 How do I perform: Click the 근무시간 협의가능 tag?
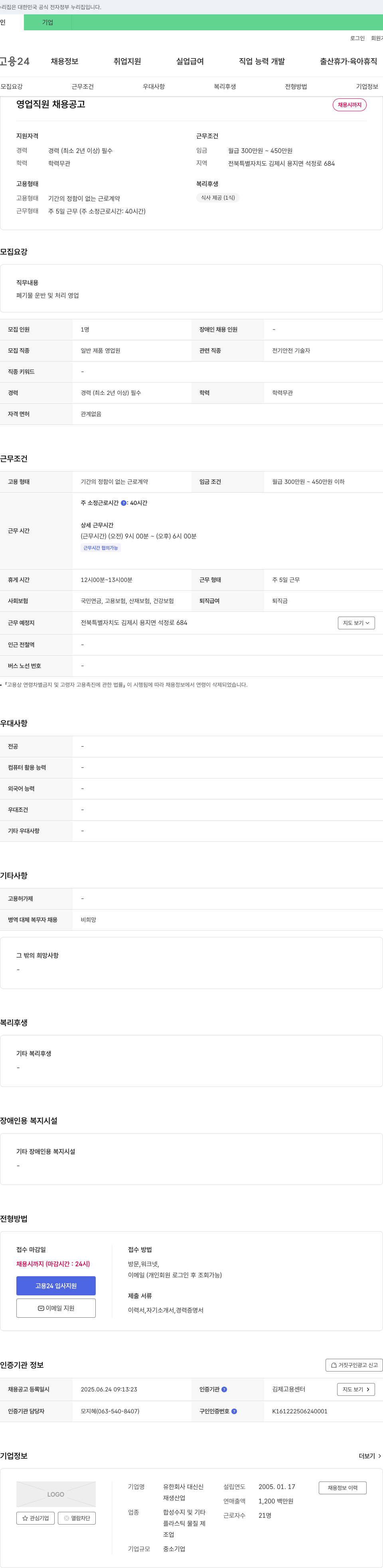[101, 548]
